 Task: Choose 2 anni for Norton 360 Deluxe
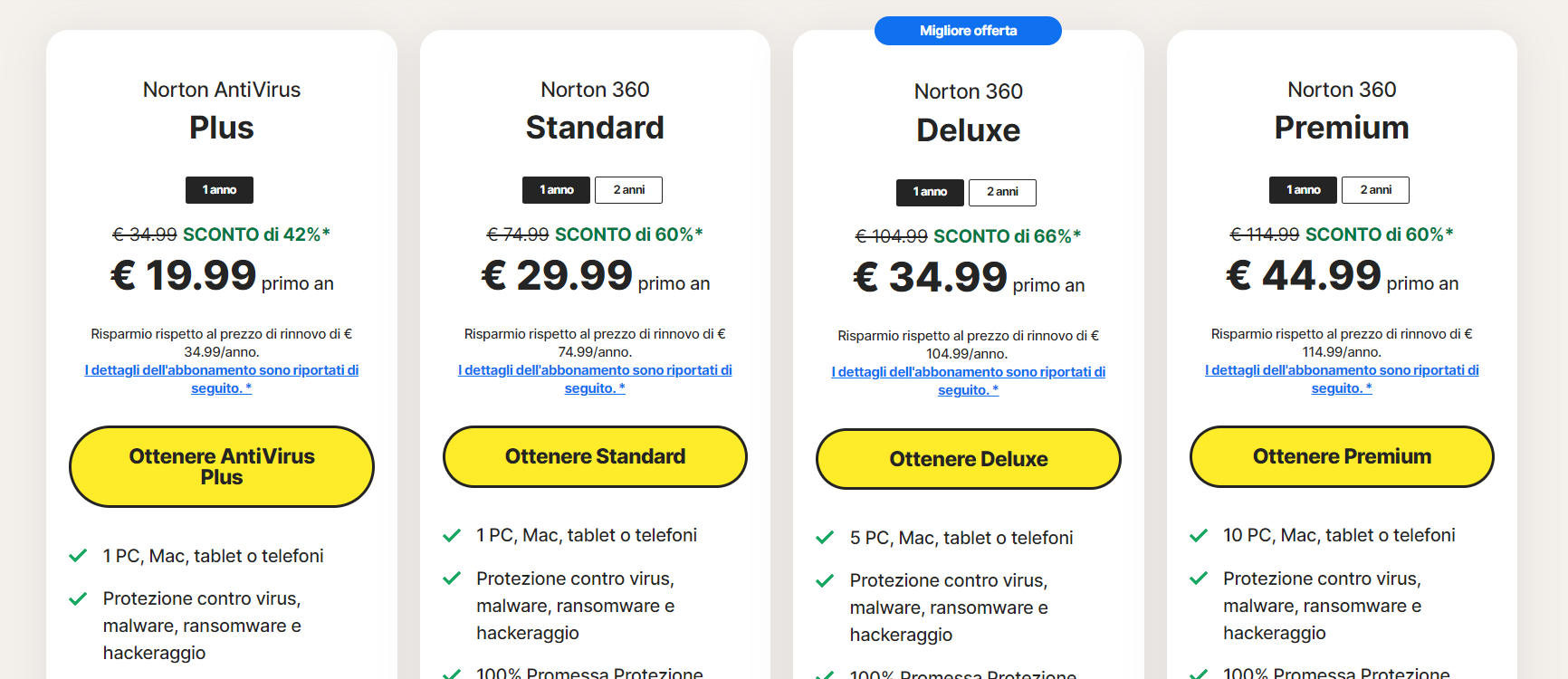click(x=1002, y=192)
